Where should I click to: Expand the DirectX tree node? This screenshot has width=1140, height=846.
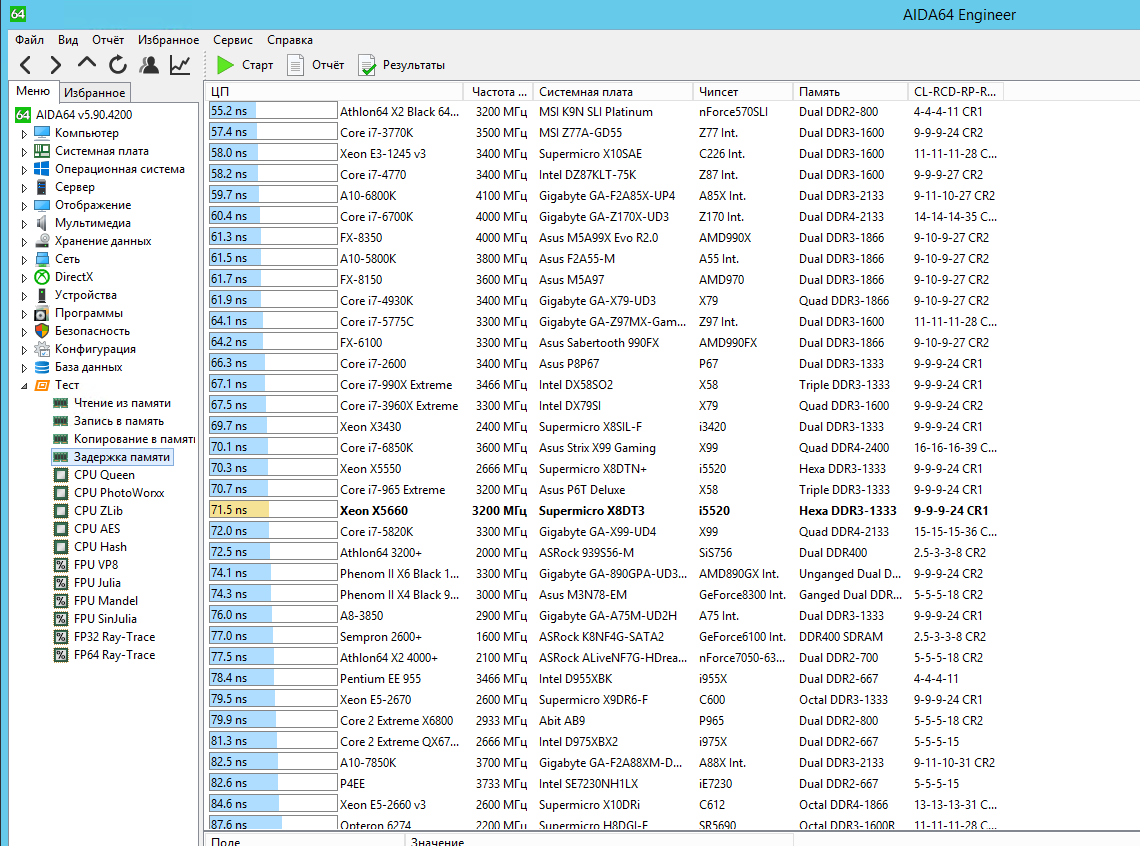pyautogui.click(x=24, y=278)
